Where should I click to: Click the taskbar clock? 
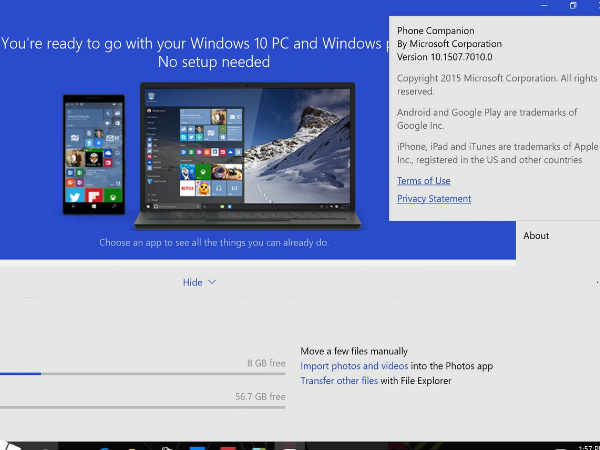tap(588, 445)
